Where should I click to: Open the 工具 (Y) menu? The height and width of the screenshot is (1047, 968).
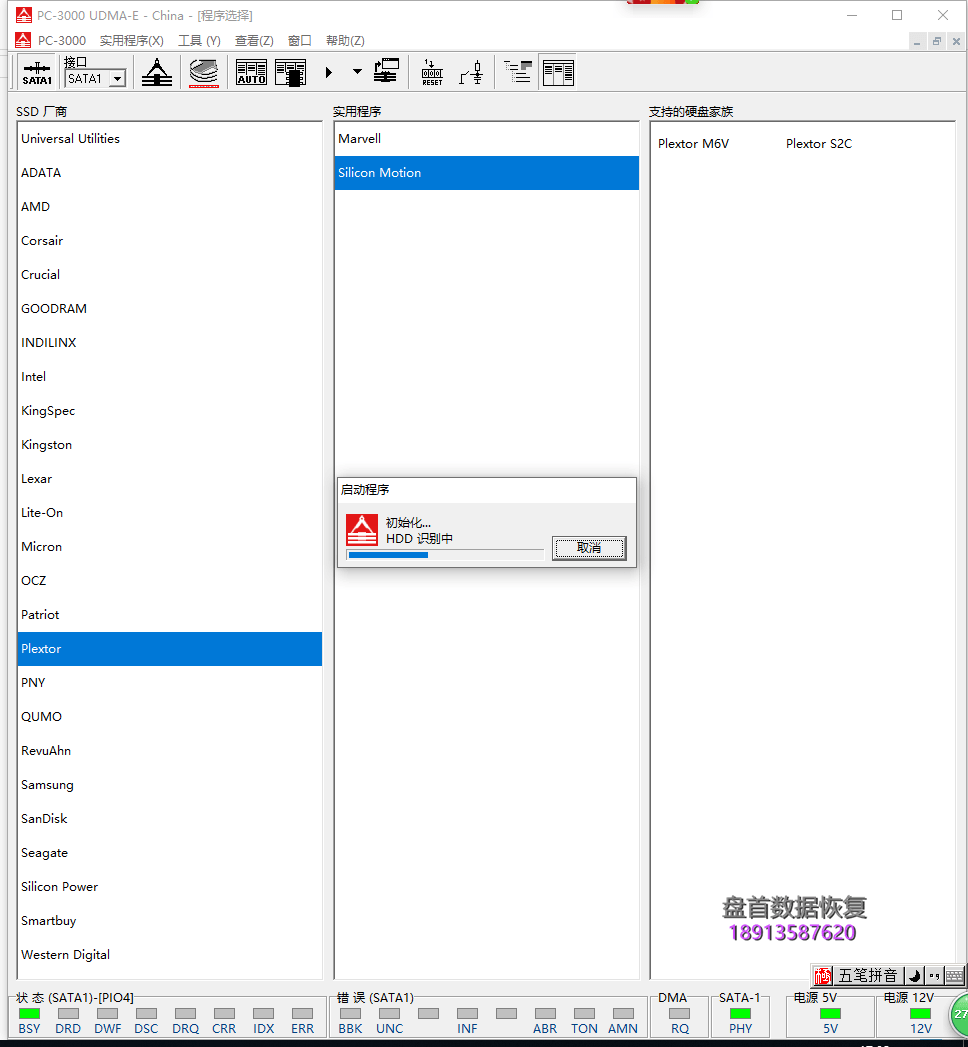point(199,41)
